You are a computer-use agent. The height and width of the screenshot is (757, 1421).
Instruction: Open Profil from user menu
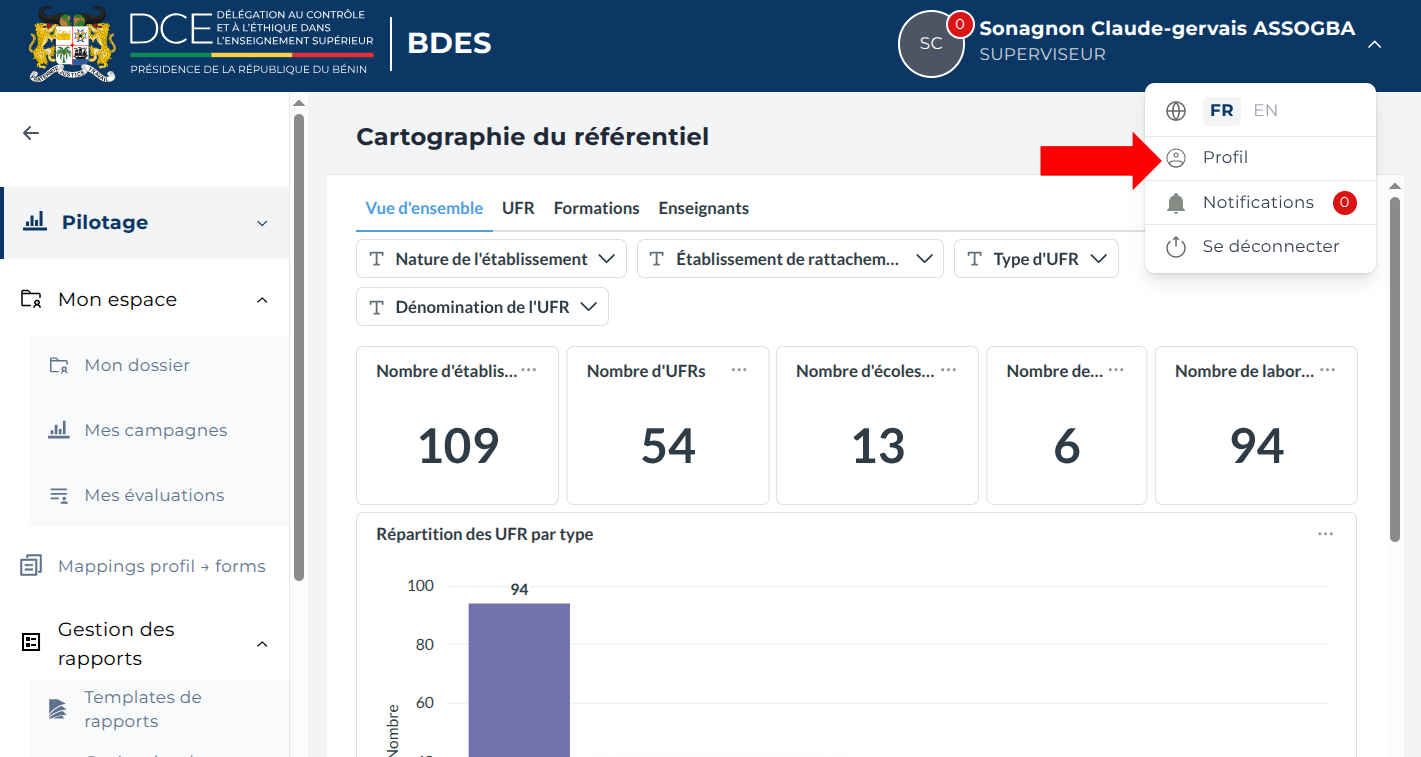pos(1260,158)
